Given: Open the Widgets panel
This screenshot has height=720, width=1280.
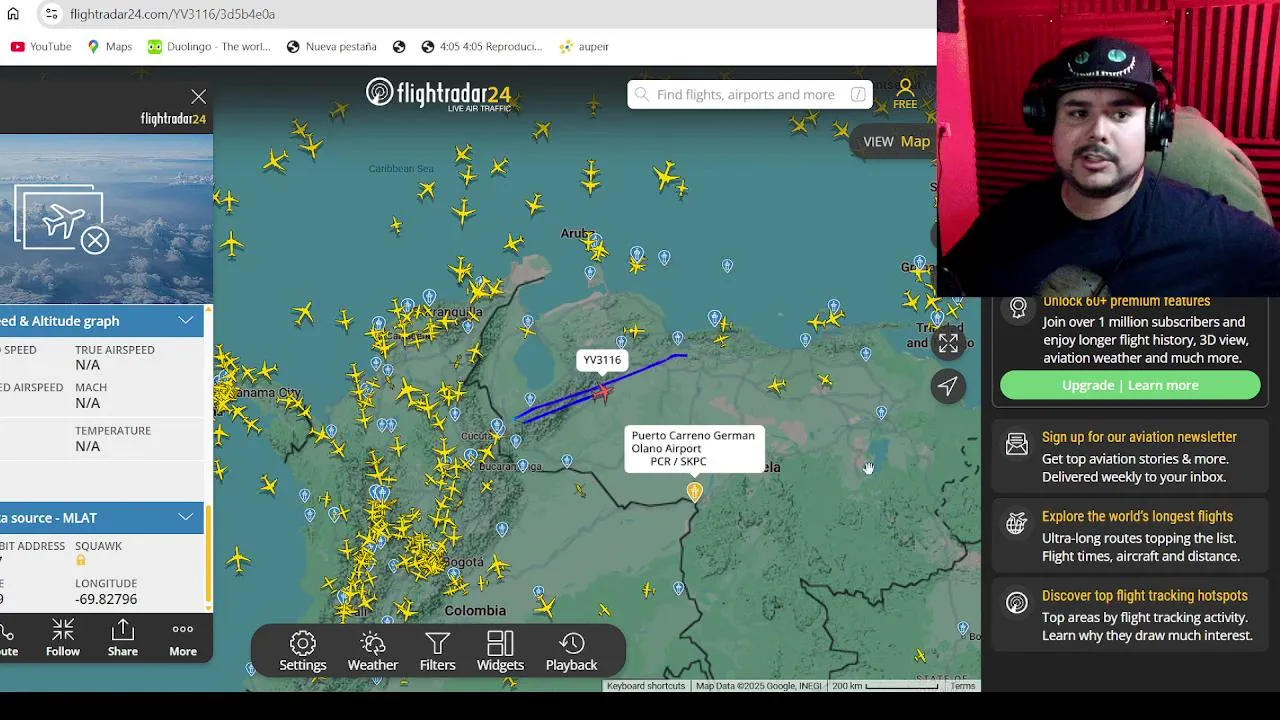Looking at the screenshot, I should 500,652.
